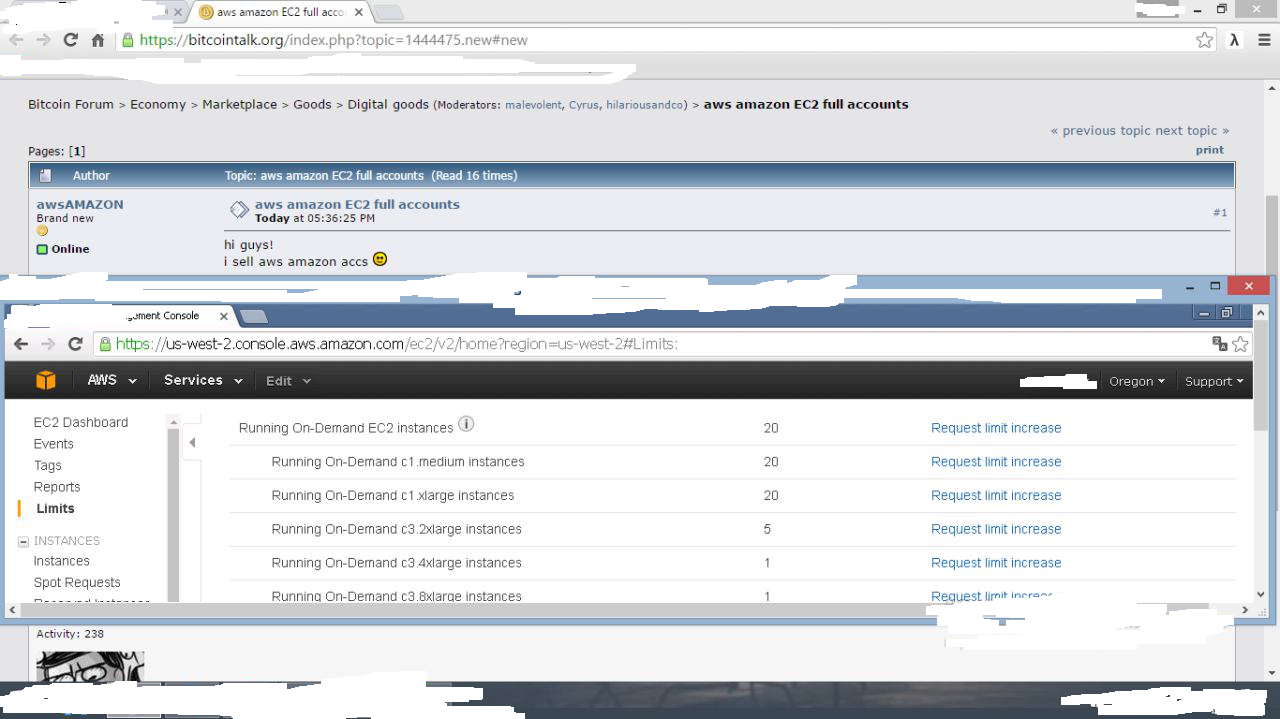Go to the Goods breadcrumb
The height and width of the screenshot is (719, 1280).
[x=312, y=104]
